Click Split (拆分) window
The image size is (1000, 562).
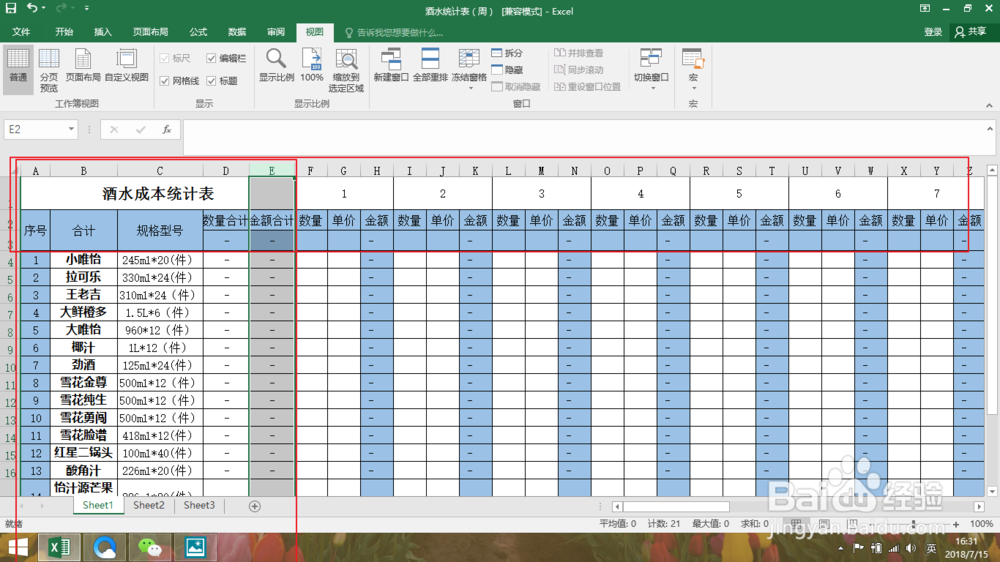(507, 53)
